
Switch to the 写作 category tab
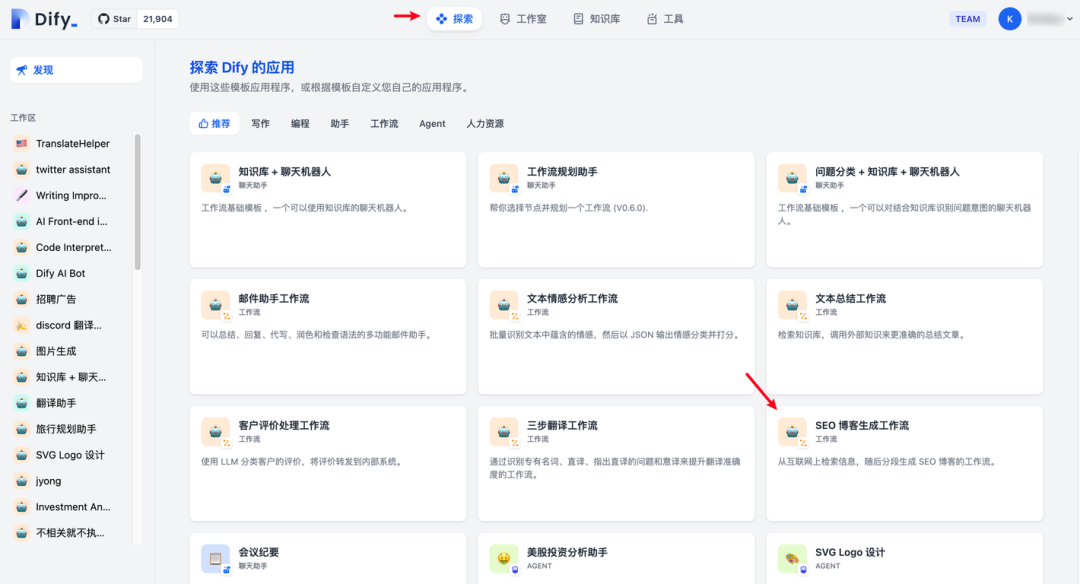[x=260, y=123]
